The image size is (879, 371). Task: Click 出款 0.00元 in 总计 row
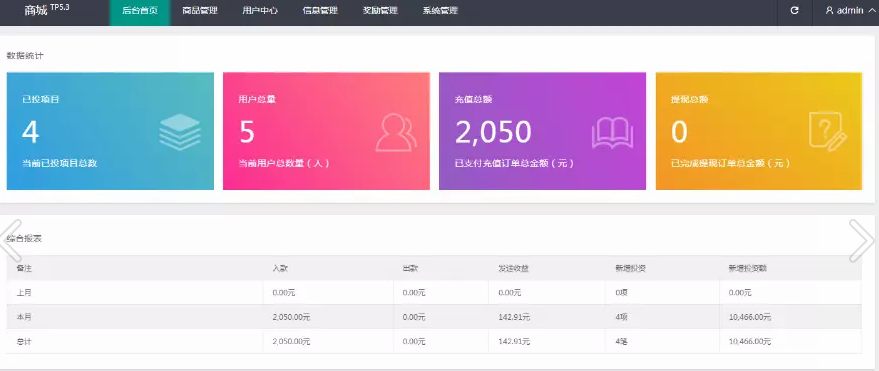tap(414, 341)
